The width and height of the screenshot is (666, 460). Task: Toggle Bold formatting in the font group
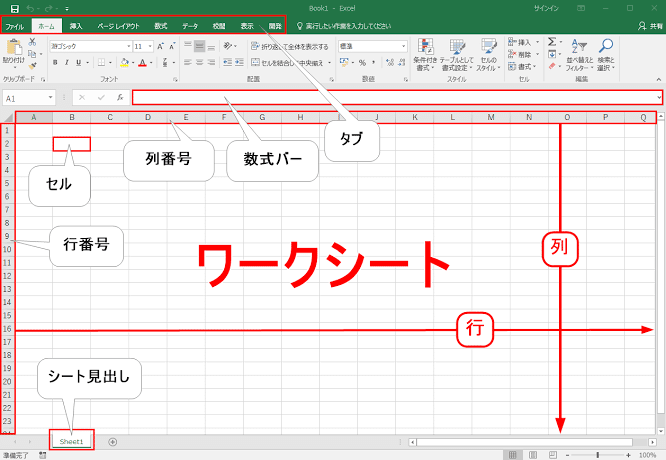tap(55, 63)
